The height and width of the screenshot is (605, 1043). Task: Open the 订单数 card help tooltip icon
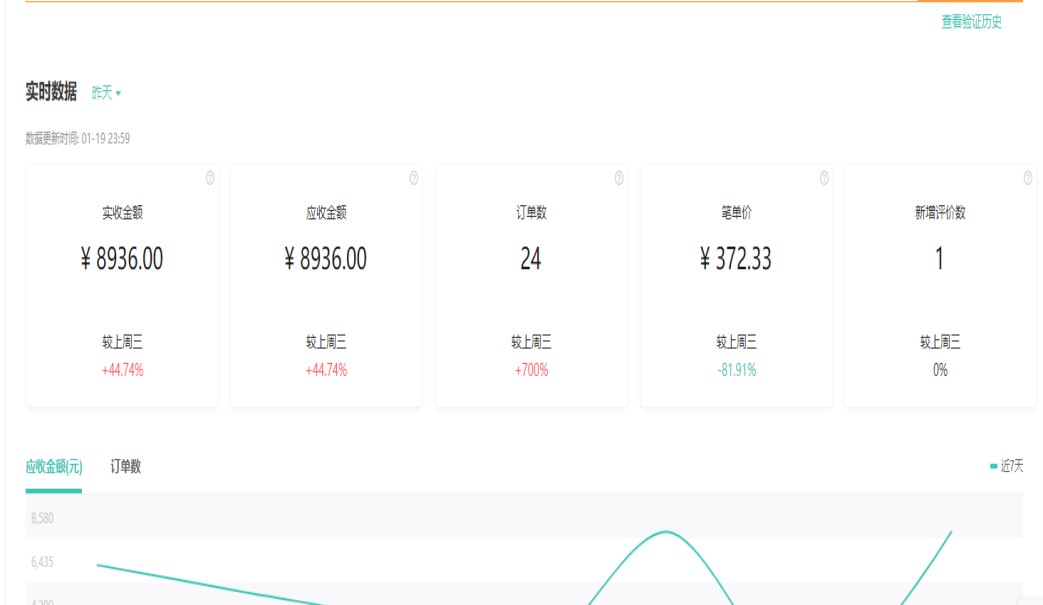(619, 178)
